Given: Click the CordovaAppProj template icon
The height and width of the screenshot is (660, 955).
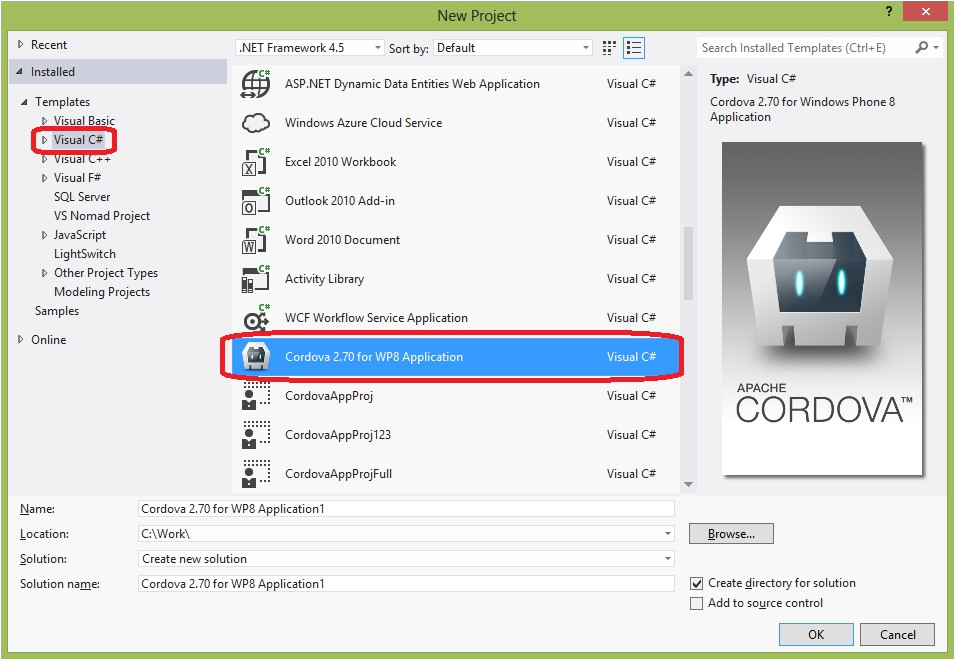Looking at the screenshot, I should (x=256, y=396).
